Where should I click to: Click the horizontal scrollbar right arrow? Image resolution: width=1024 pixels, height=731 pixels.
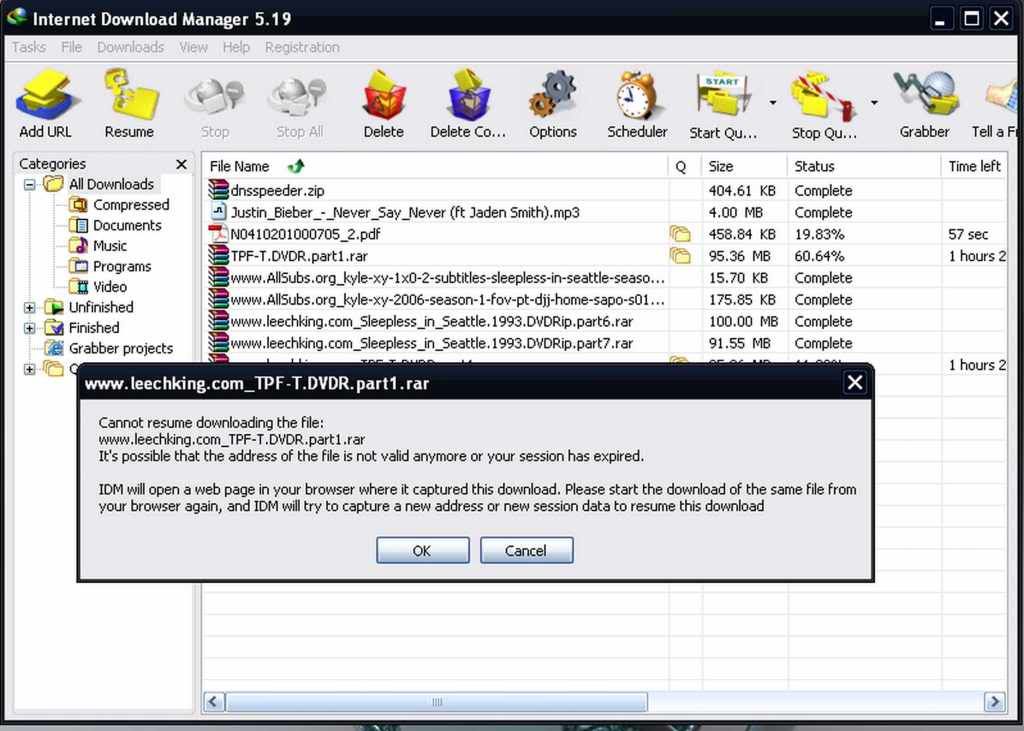coord(995,702)
